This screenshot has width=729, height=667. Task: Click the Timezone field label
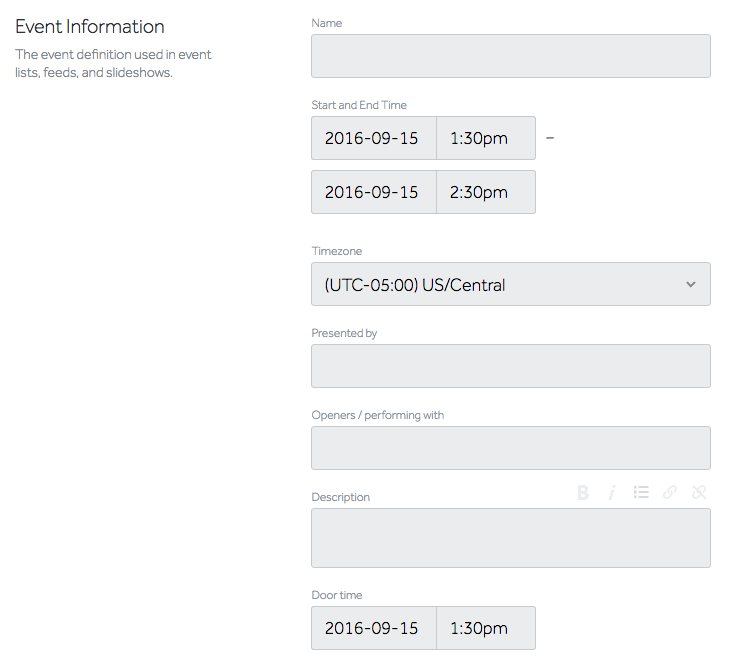point(337,251)
